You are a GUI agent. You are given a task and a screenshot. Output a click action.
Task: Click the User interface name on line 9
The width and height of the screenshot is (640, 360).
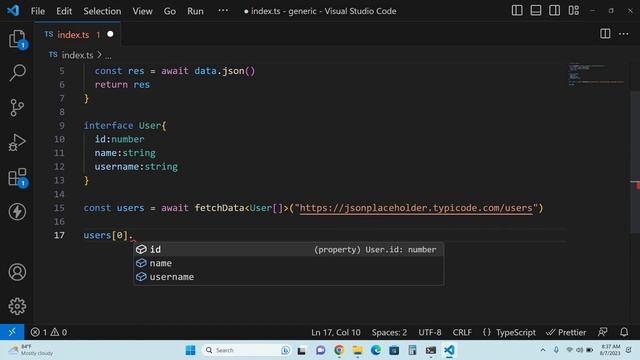point(150,125)
